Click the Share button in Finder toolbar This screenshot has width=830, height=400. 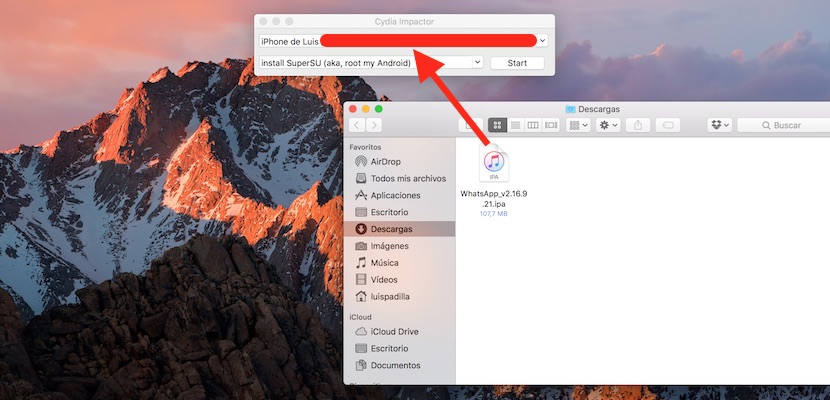638,125
